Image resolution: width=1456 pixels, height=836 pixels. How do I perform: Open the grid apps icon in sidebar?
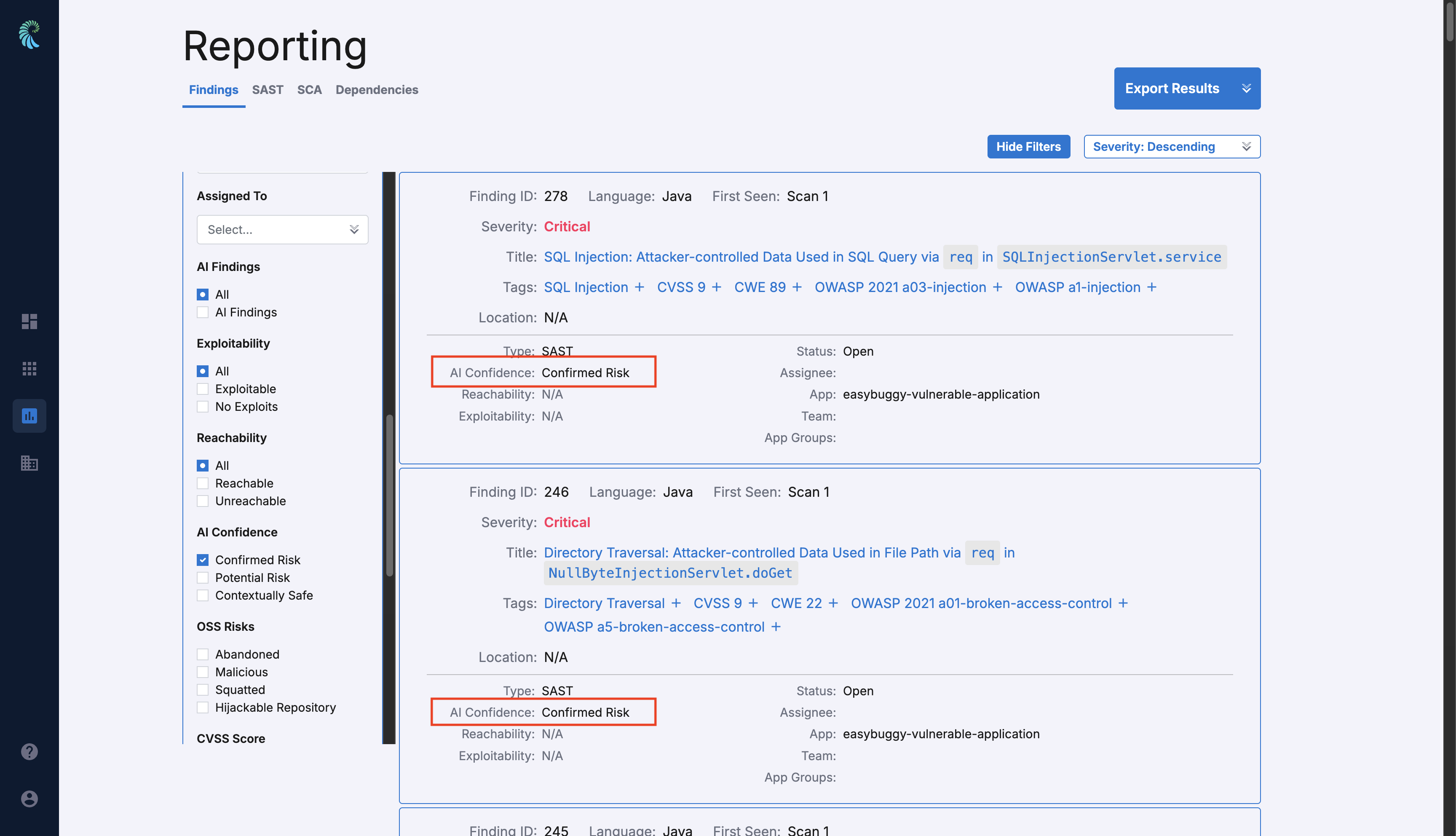(29, 369)
